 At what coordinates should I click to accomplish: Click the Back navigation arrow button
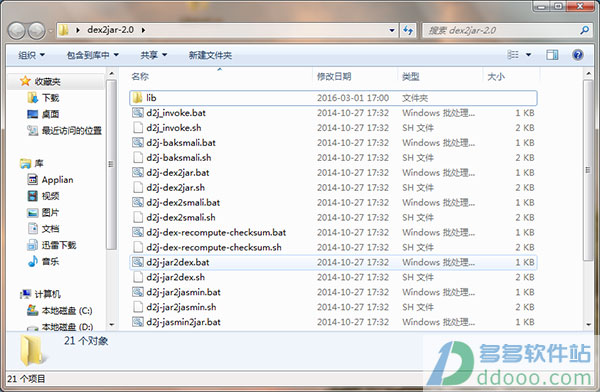[x=16, y=31]
